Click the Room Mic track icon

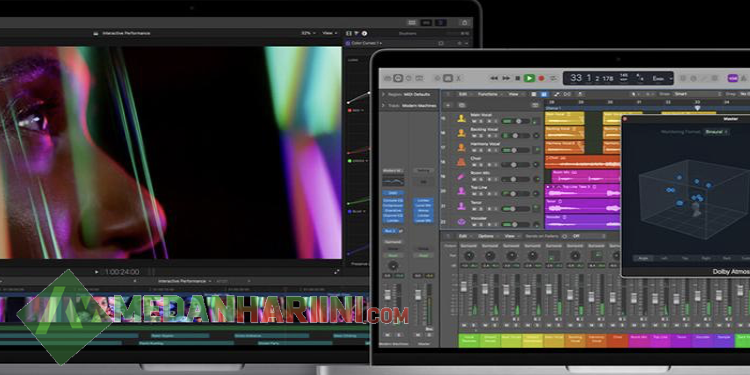tap(461, 177)
